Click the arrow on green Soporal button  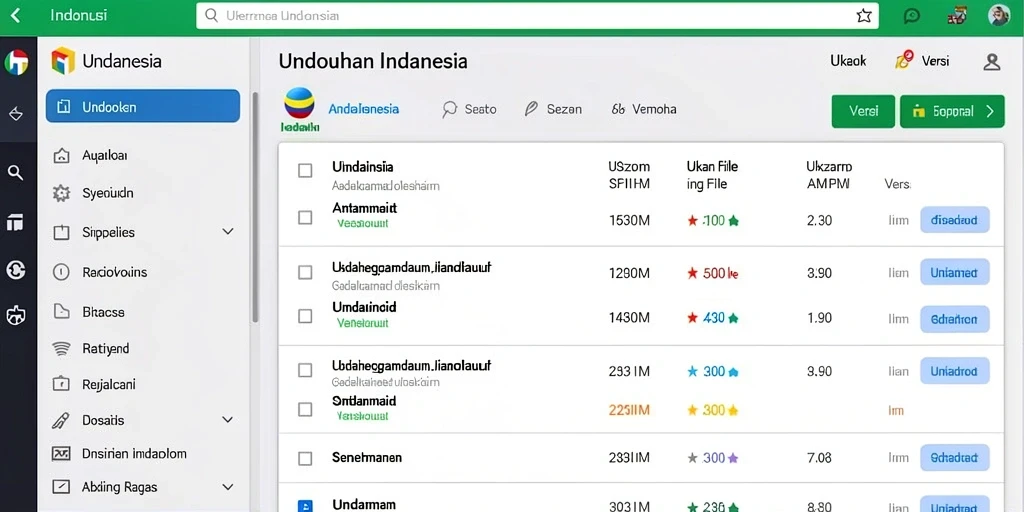pos(990,111)
